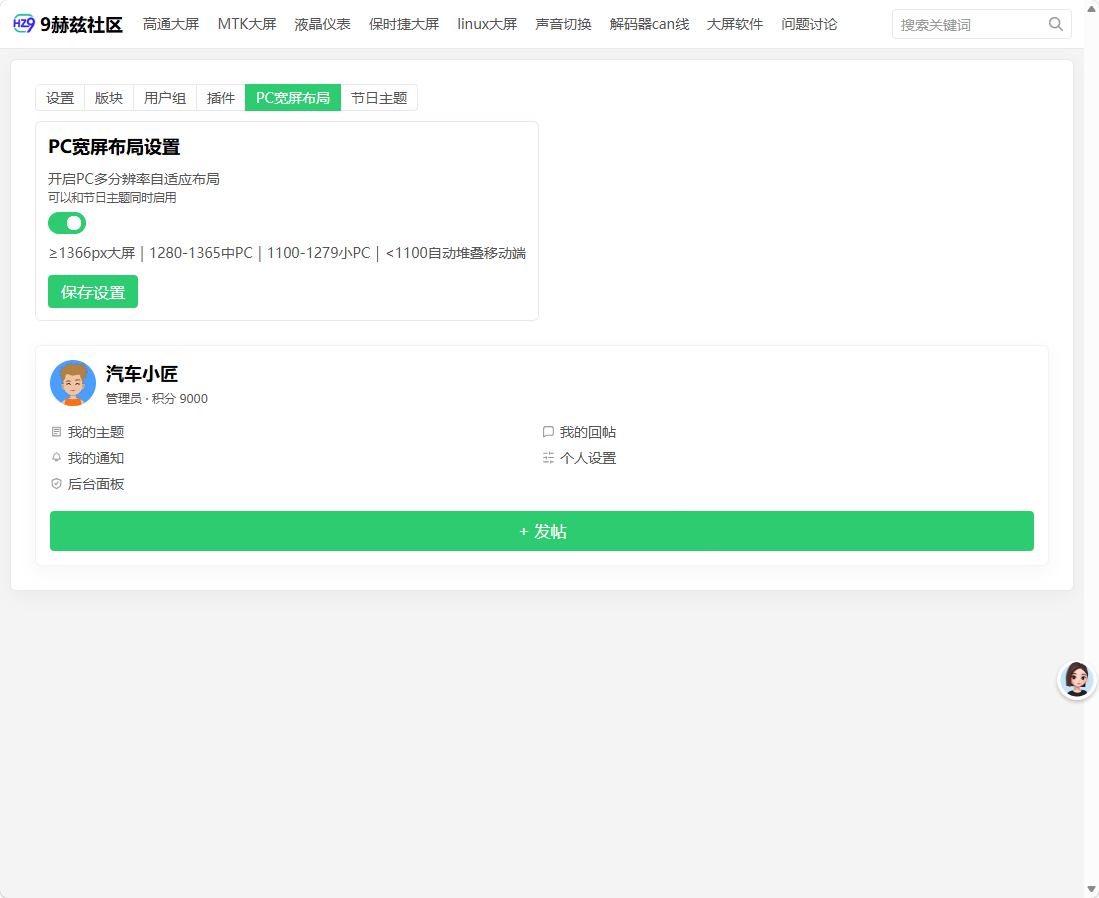
Task: Click the 我的主题 list icon
Action: click(57, 432)
